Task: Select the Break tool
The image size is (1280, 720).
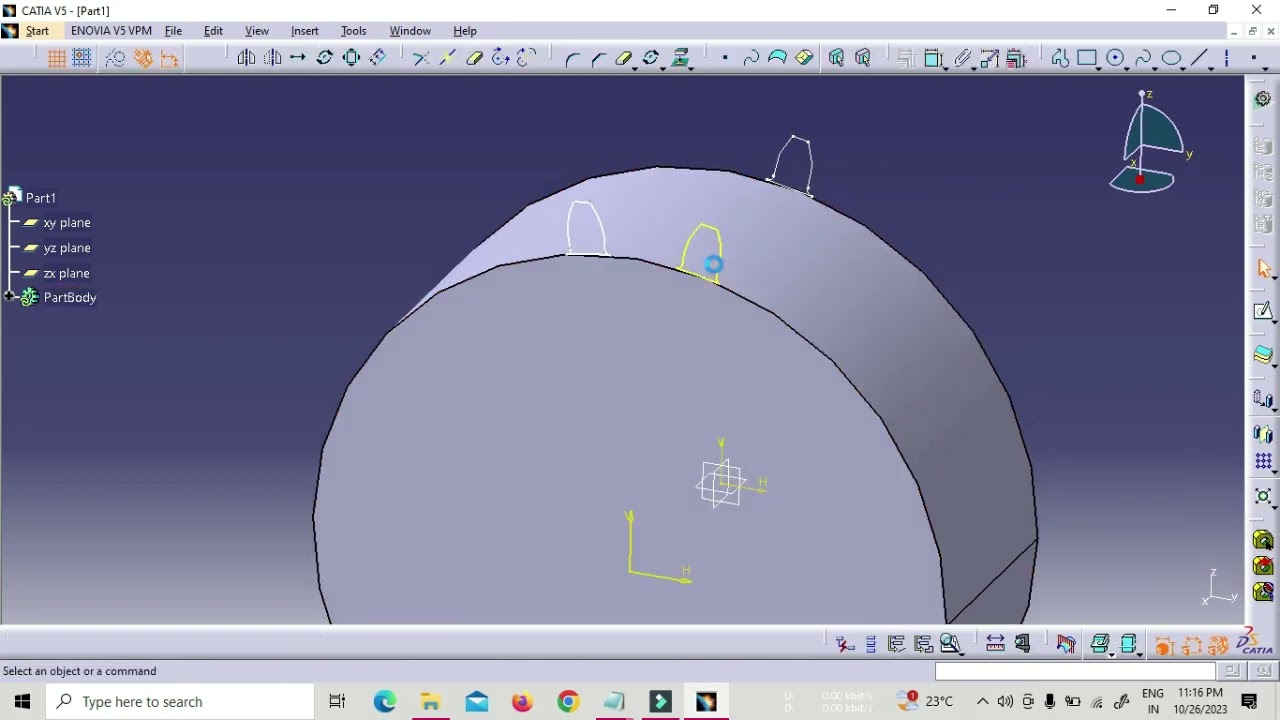Action: point(447,58)
